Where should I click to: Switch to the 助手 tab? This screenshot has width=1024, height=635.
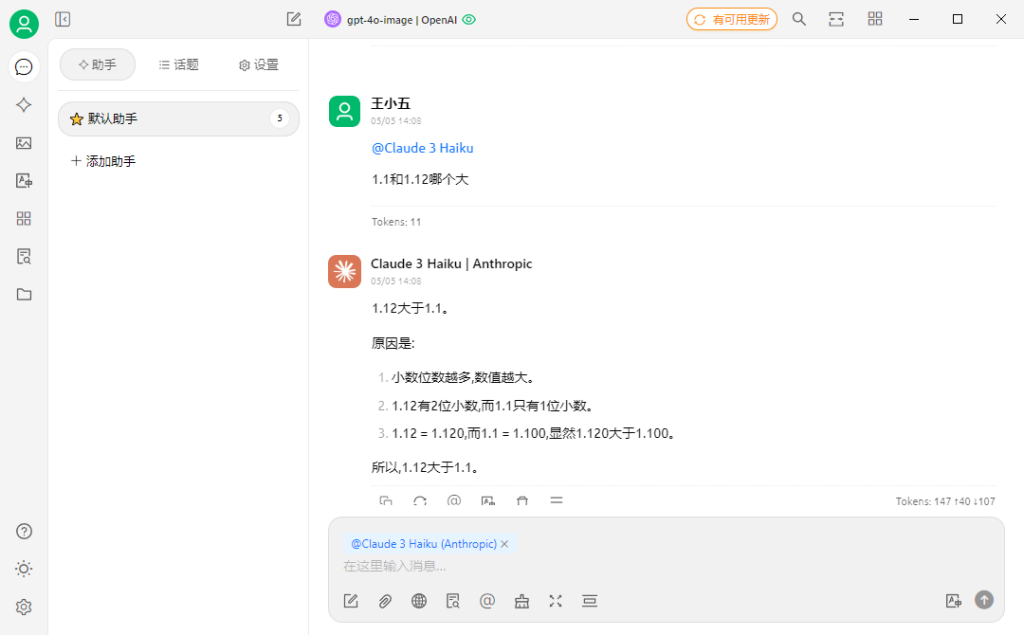[97, 65]
